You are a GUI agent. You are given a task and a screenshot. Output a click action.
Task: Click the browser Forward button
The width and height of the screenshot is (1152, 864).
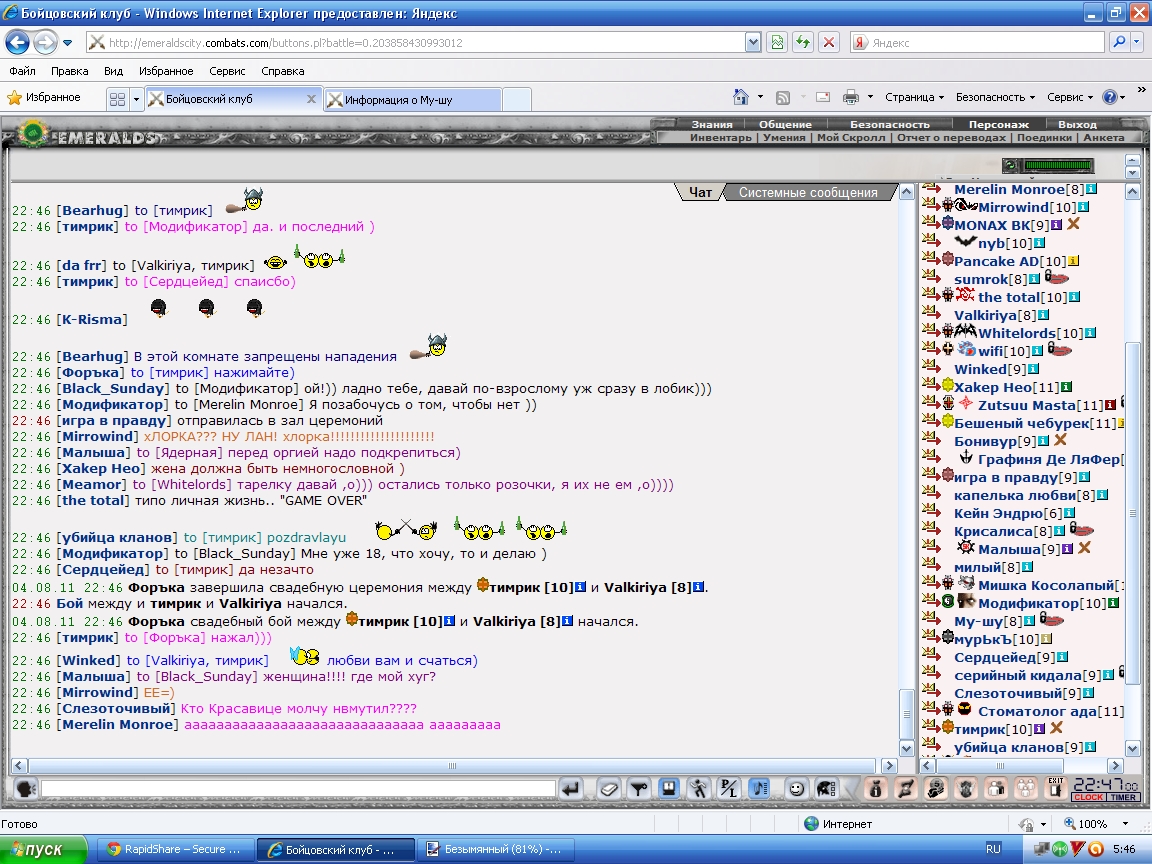click(45, 43)
